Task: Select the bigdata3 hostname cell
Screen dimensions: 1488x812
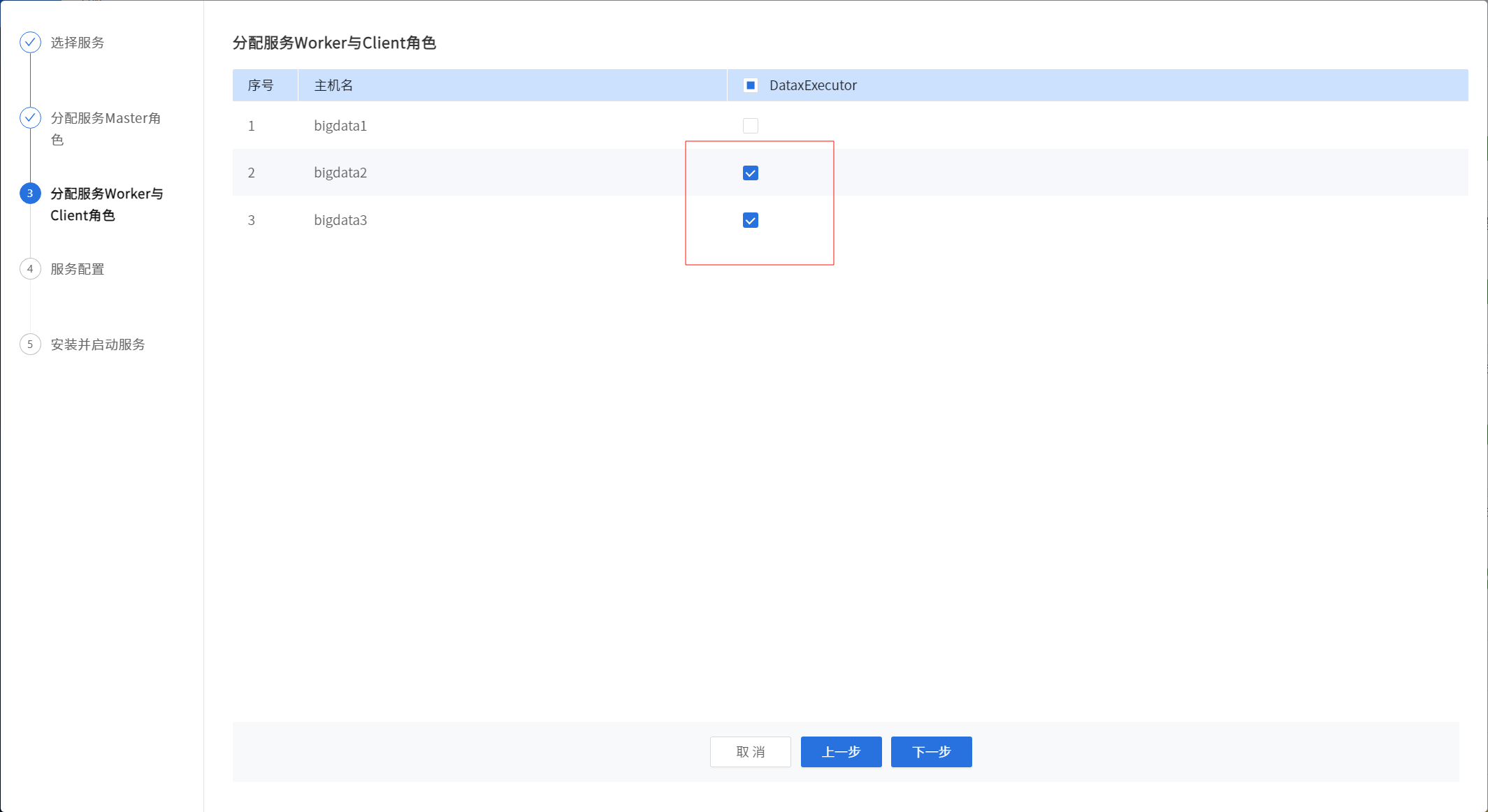Action: (x=340, y=220)
